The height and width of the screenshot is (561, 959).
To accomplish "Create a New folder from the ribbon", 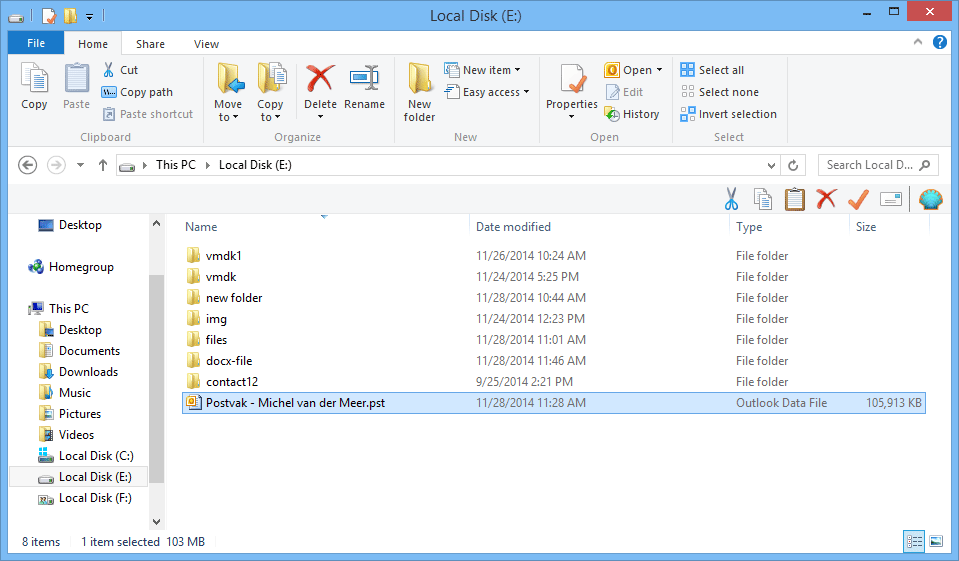I will click(x=420, y=92).
